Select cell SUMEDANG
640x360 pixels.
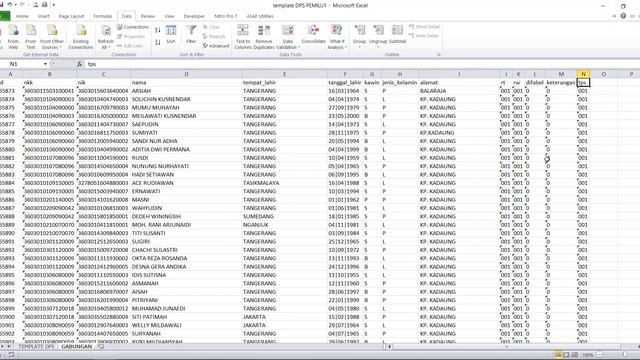[x=284, y=216]
